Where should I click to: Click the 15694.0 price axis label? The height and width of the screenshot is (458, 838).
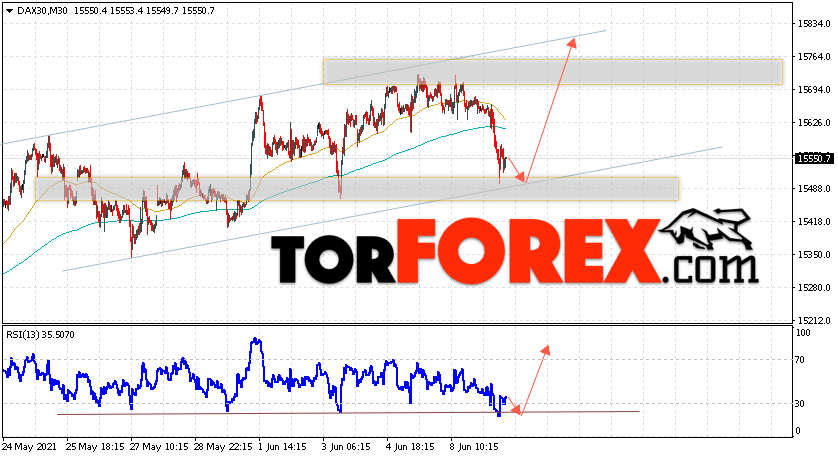click(813, 90)
